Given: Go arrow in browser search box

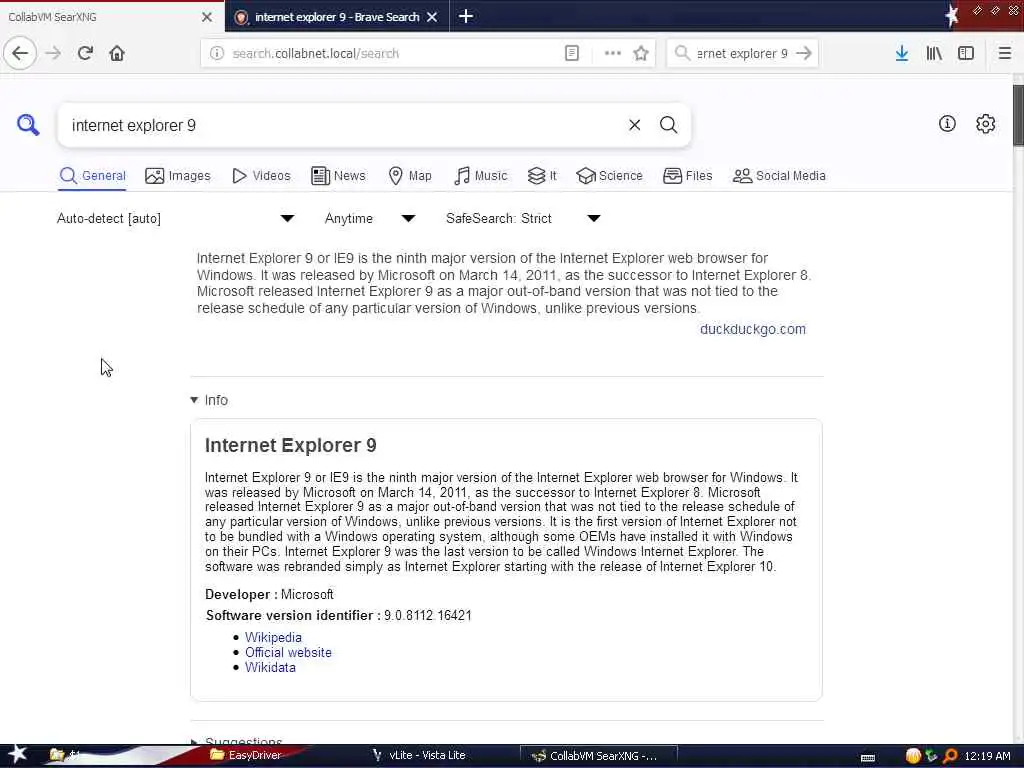Looking at the screenshot, I should 804,53.
